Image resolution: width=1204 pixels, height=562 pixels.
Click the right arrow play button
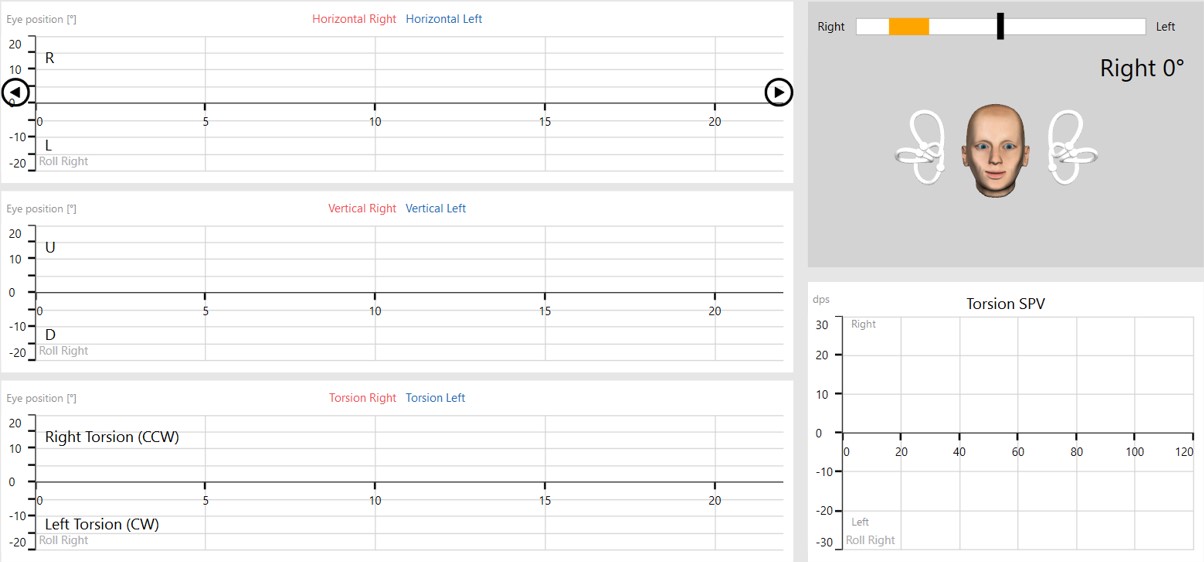(778, 92)
